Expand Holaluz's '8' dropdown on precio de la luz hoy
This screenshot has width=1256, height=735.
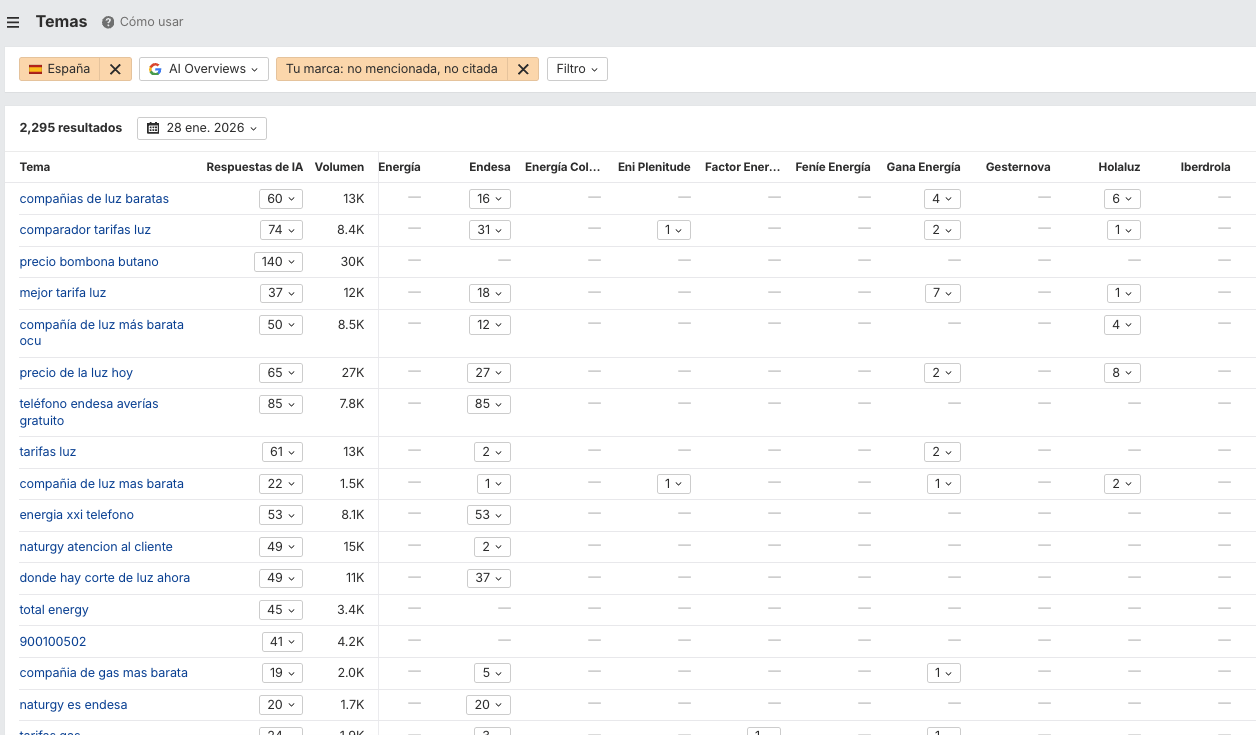point(1122,372)
